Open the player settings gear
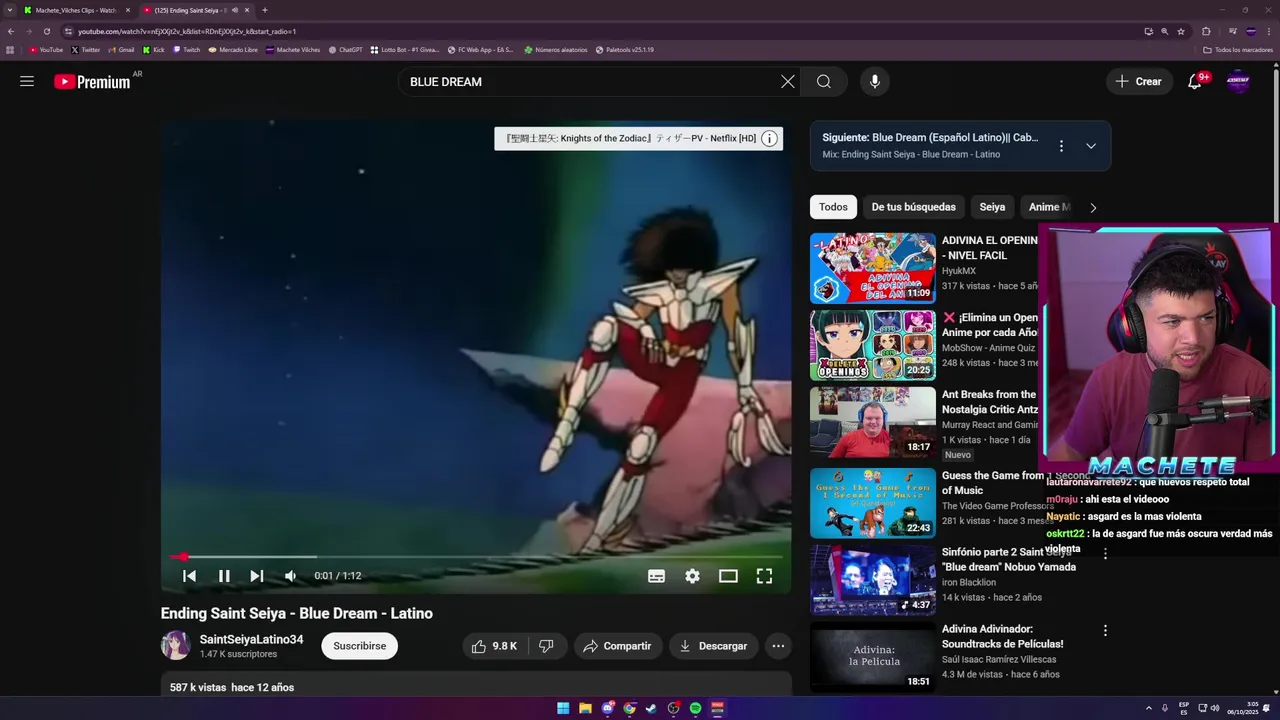The image size is (1280, 720). 692,576
